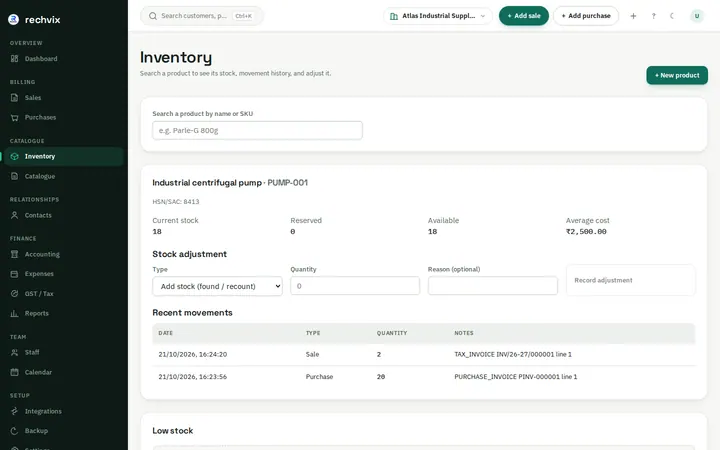Click the Reports chart icon

tap(15, 314)
